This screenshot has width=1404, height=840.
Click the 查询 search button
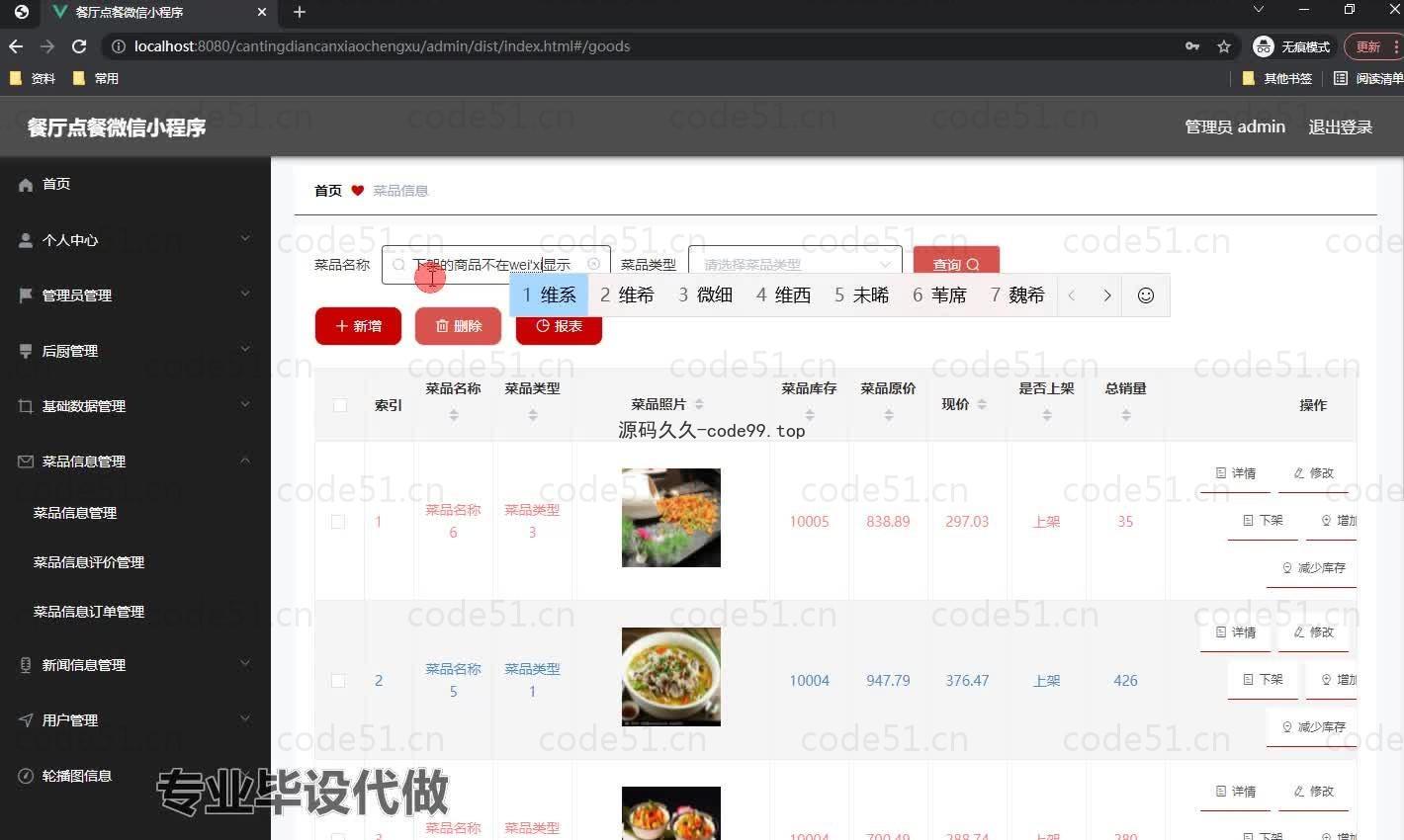956,264
